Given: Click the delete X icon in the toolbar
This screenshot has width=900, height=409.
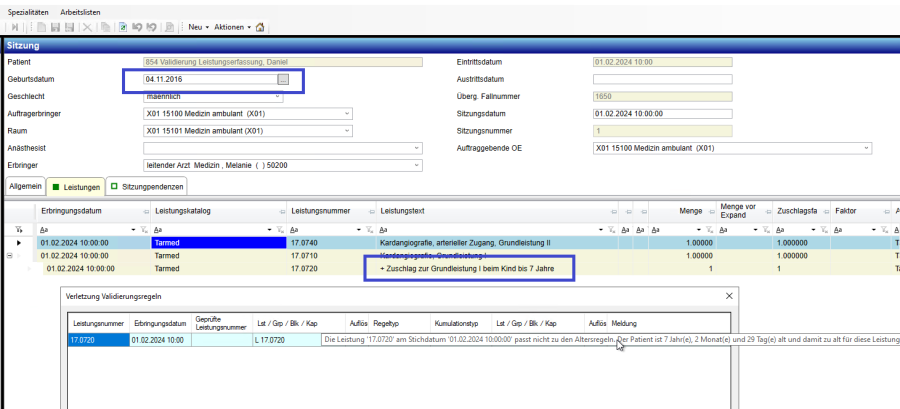Looking at the screenshot, I should point(87,27).
